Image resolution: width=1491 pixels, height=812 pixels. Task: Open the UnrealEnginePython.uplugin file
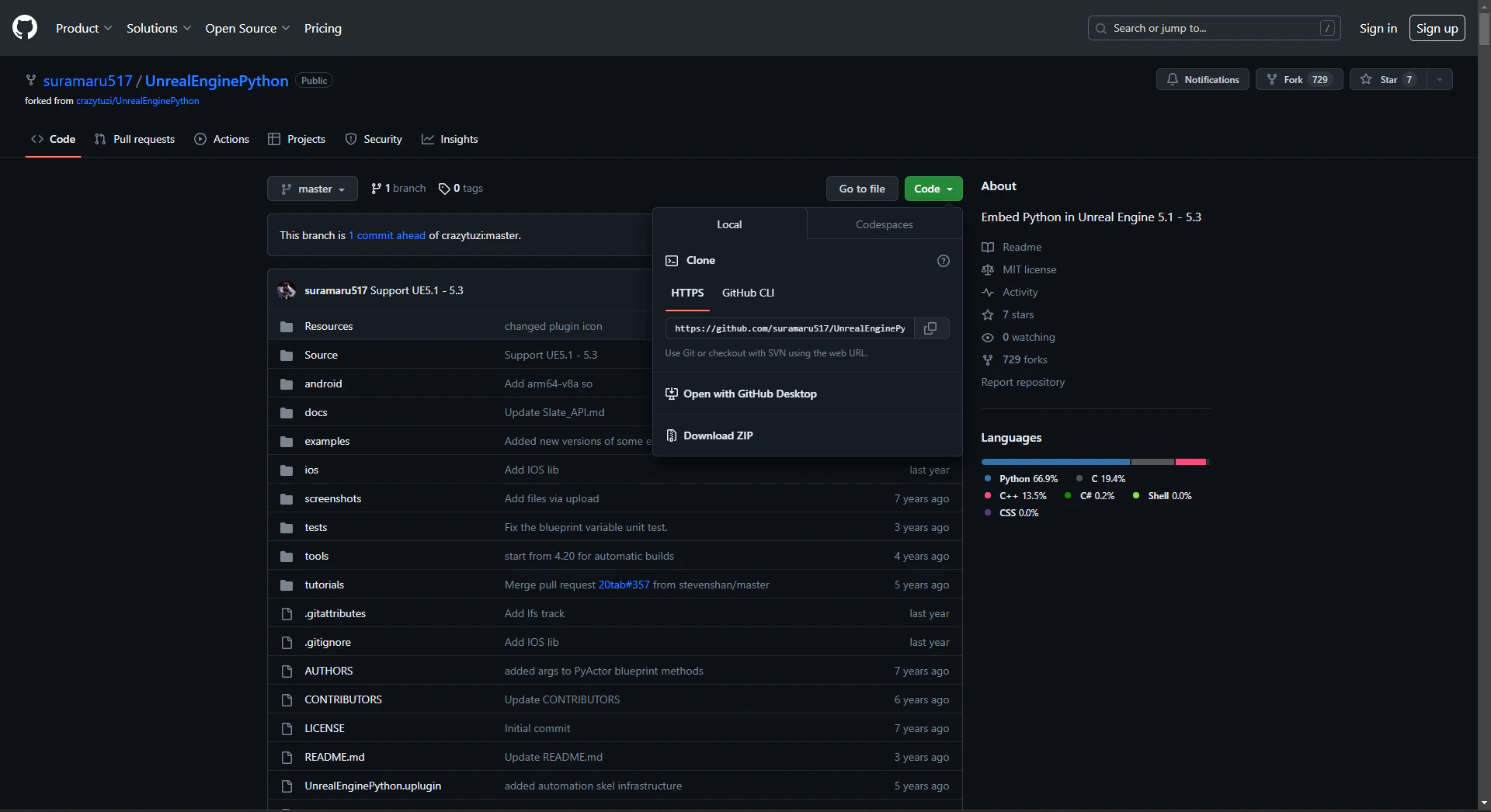click(x=373, y=786)
